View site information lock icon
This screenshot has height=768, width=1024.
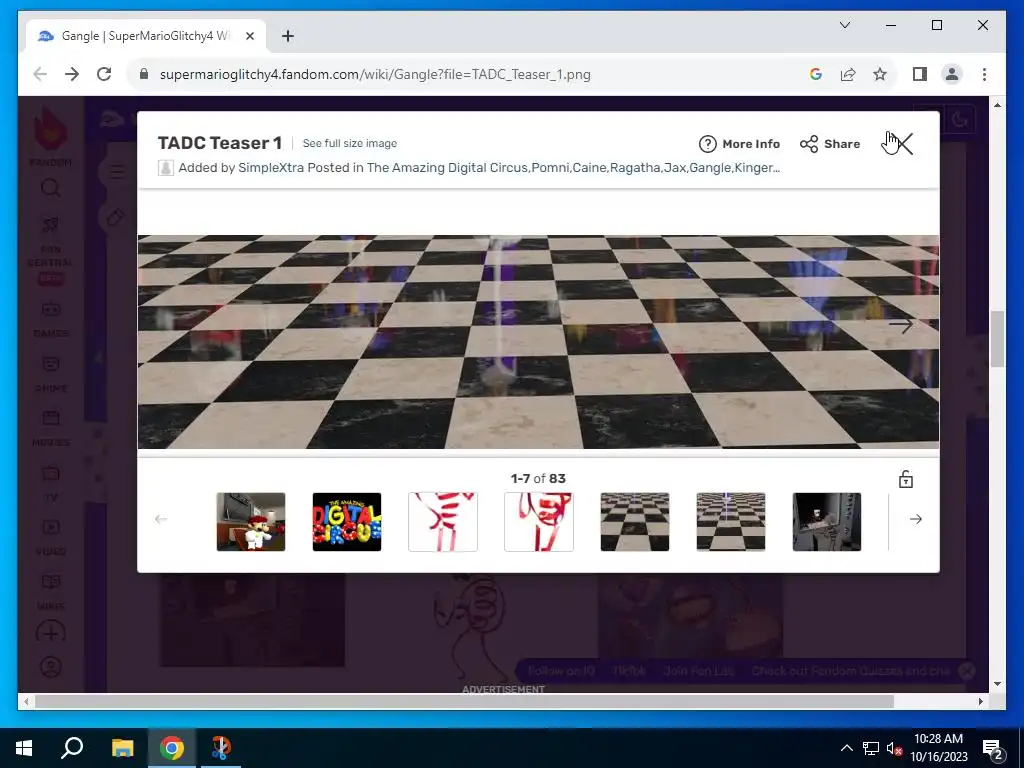tap(144, 74)
